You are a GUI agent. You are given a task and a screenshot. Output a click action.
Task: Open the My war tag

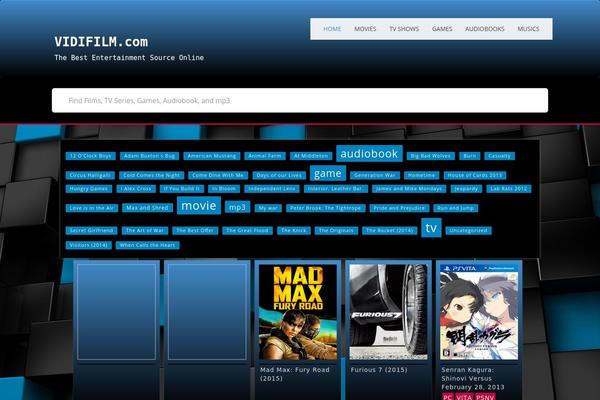click(x=268, y=208)
